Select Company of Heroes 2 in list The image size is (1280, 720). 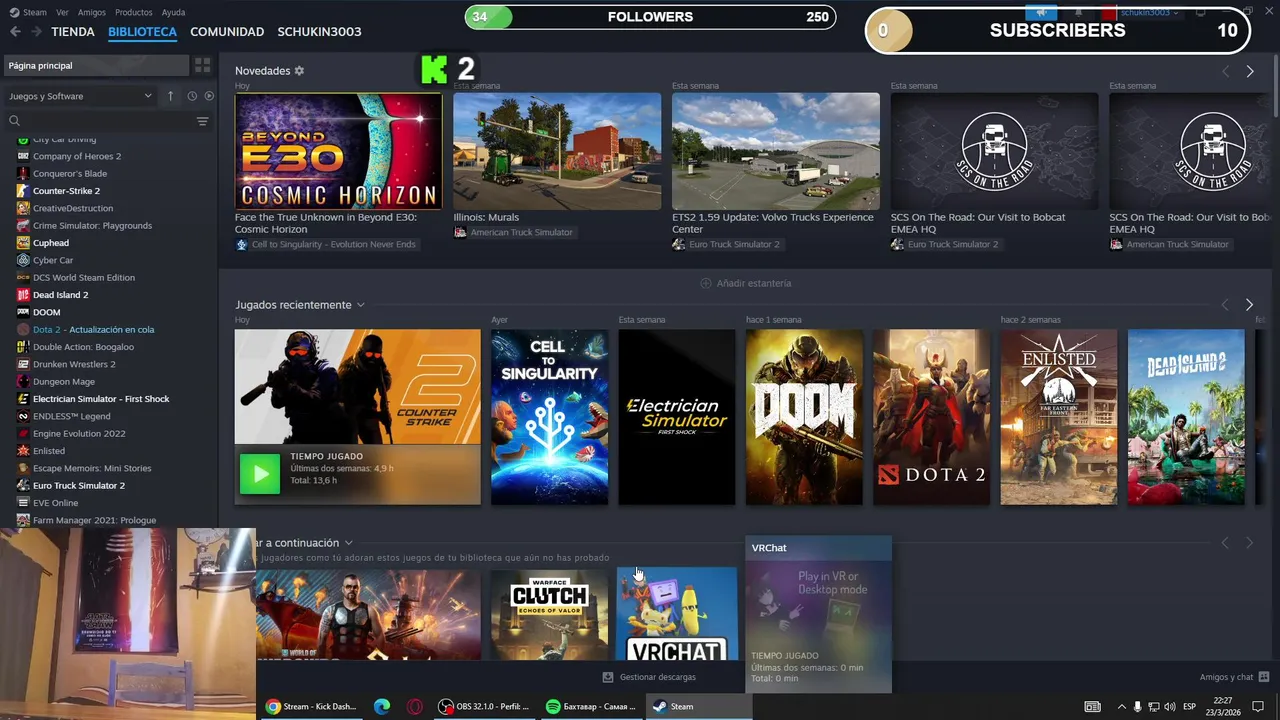[x=77, y=156]
